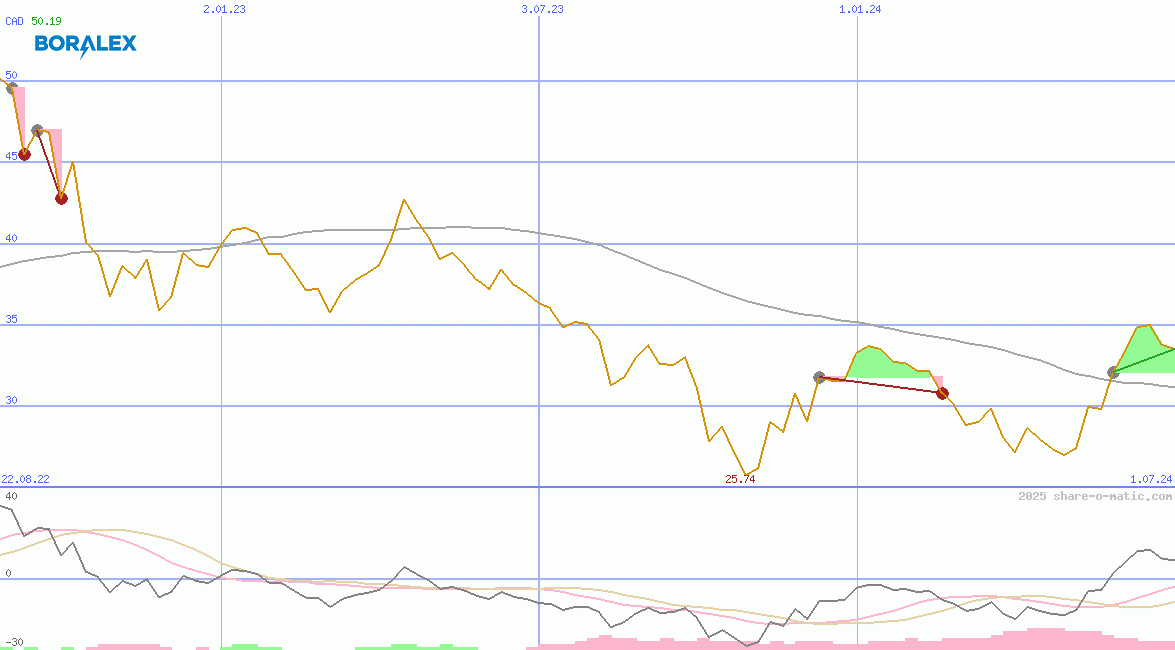The height and width of the screenshot is (650, 1175).
Task: Click the 50 price axis label
Action: (11, 75)
